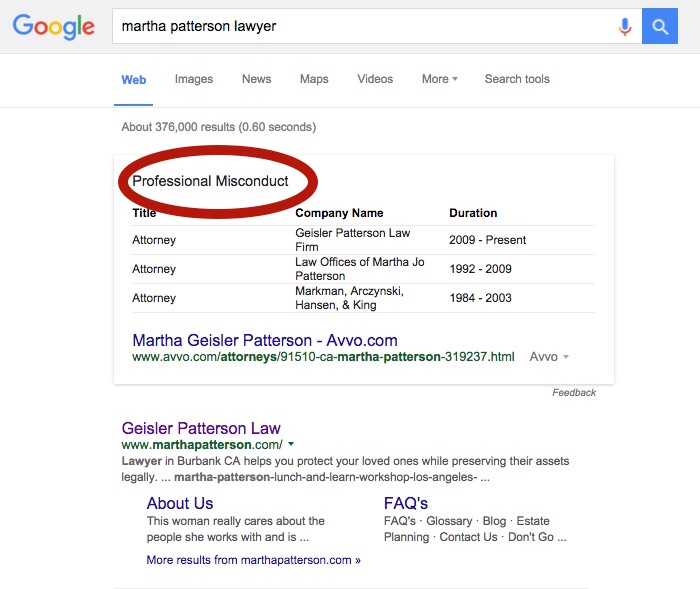Click the green avvo.com URL text

323,357
